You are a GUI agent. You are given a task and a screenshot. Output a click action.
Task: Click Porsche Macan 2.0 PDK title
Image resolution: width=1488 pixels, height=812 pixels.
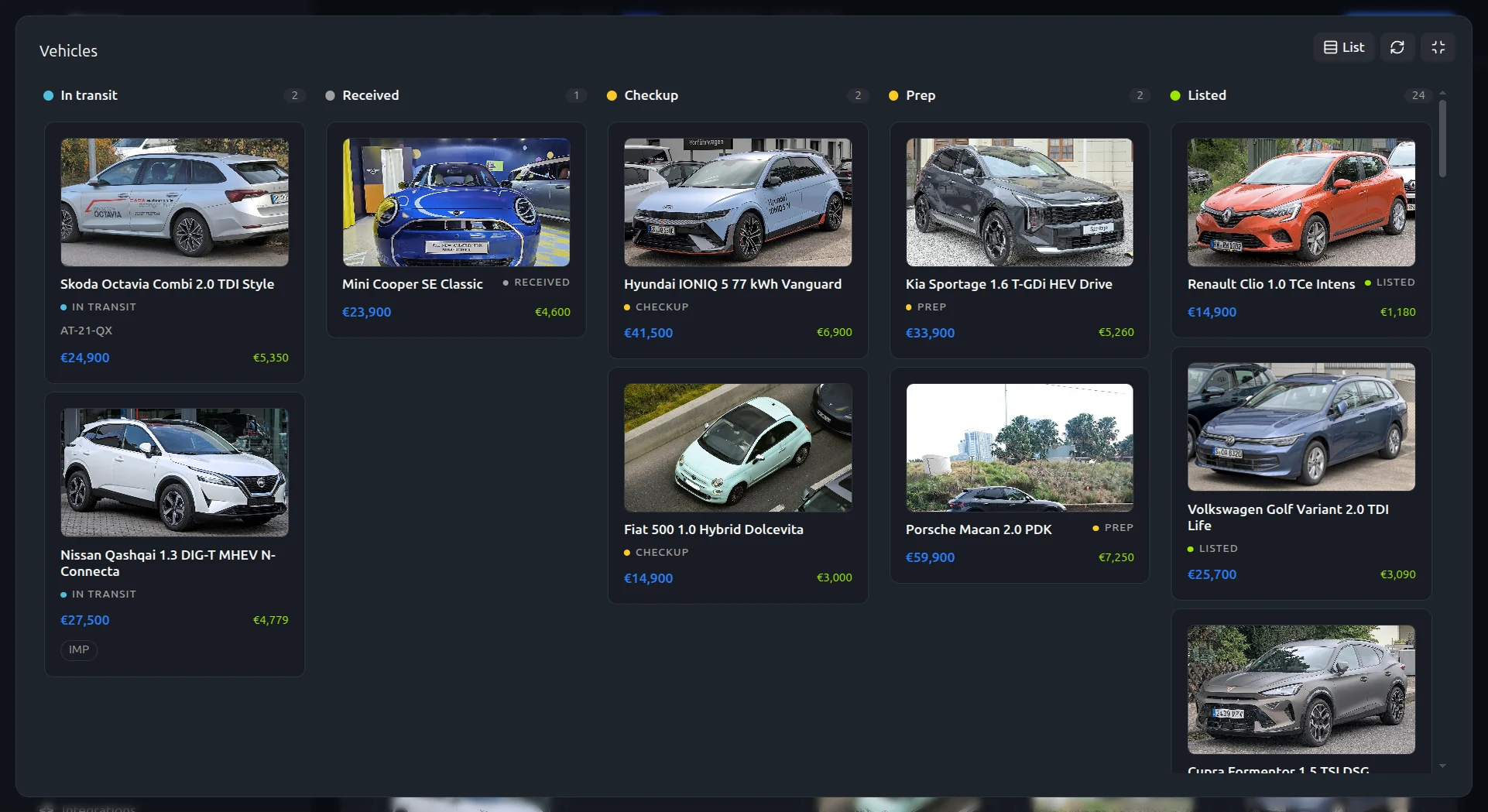tap(979, 529)
